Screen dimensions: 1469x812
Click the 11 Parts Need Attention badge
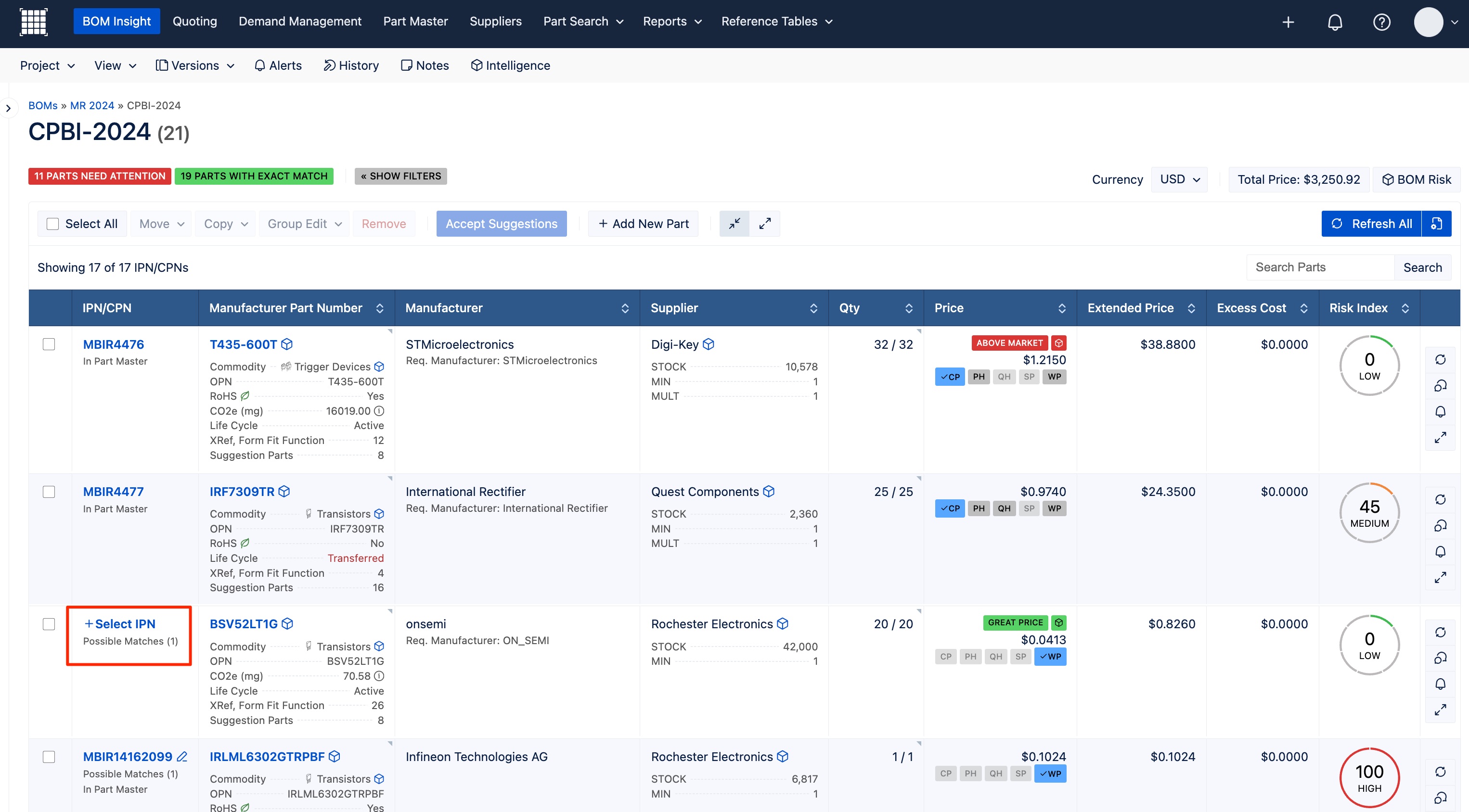tap(100, 176)
